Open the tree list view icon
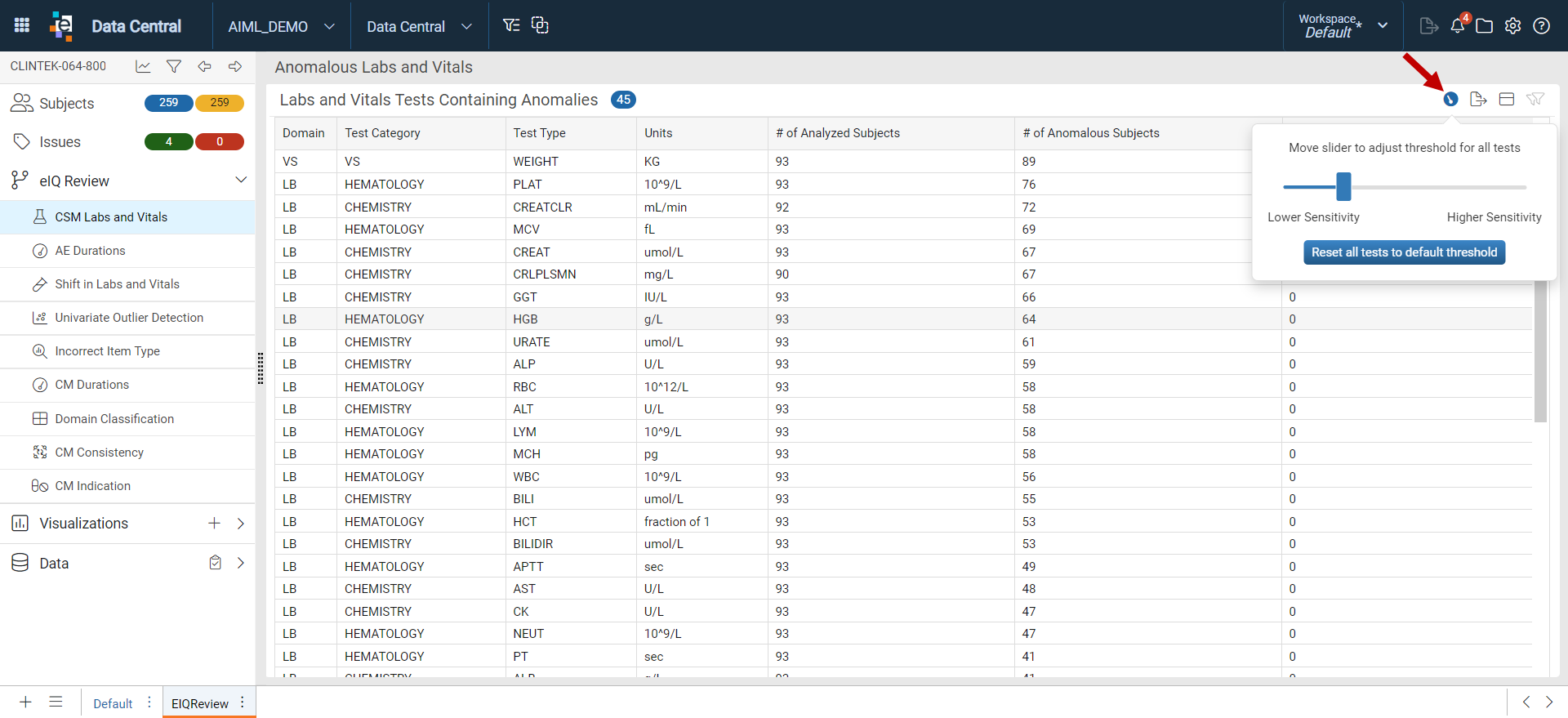1568x718 pixels. (x=511, y=25)
